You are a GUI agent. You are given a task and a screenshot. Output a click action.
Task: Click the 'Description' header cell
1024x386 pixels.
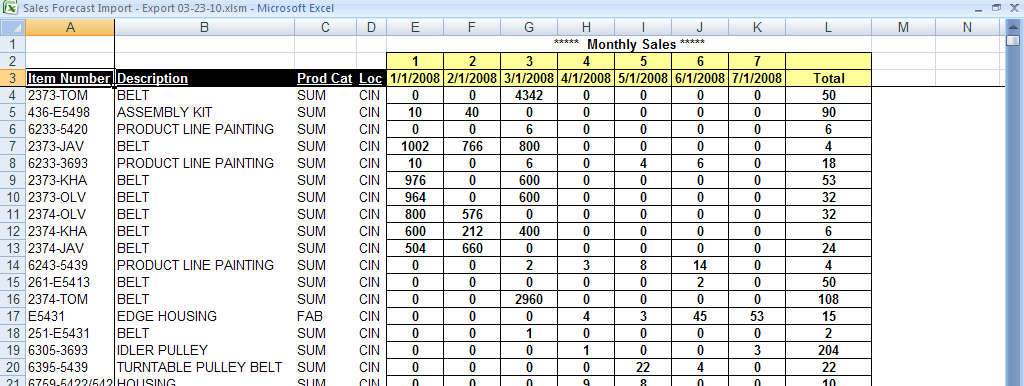204,78
